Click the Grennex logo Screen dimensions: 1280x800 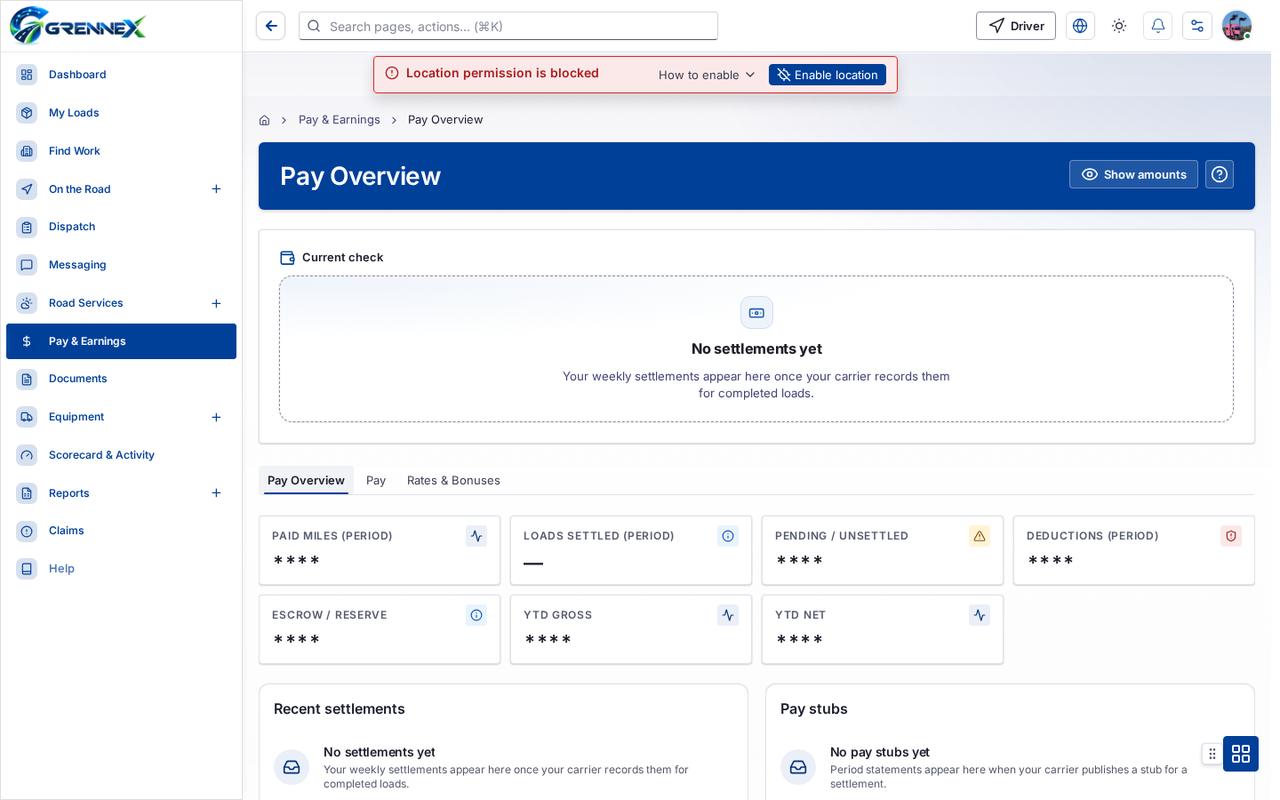coord(78,26)
